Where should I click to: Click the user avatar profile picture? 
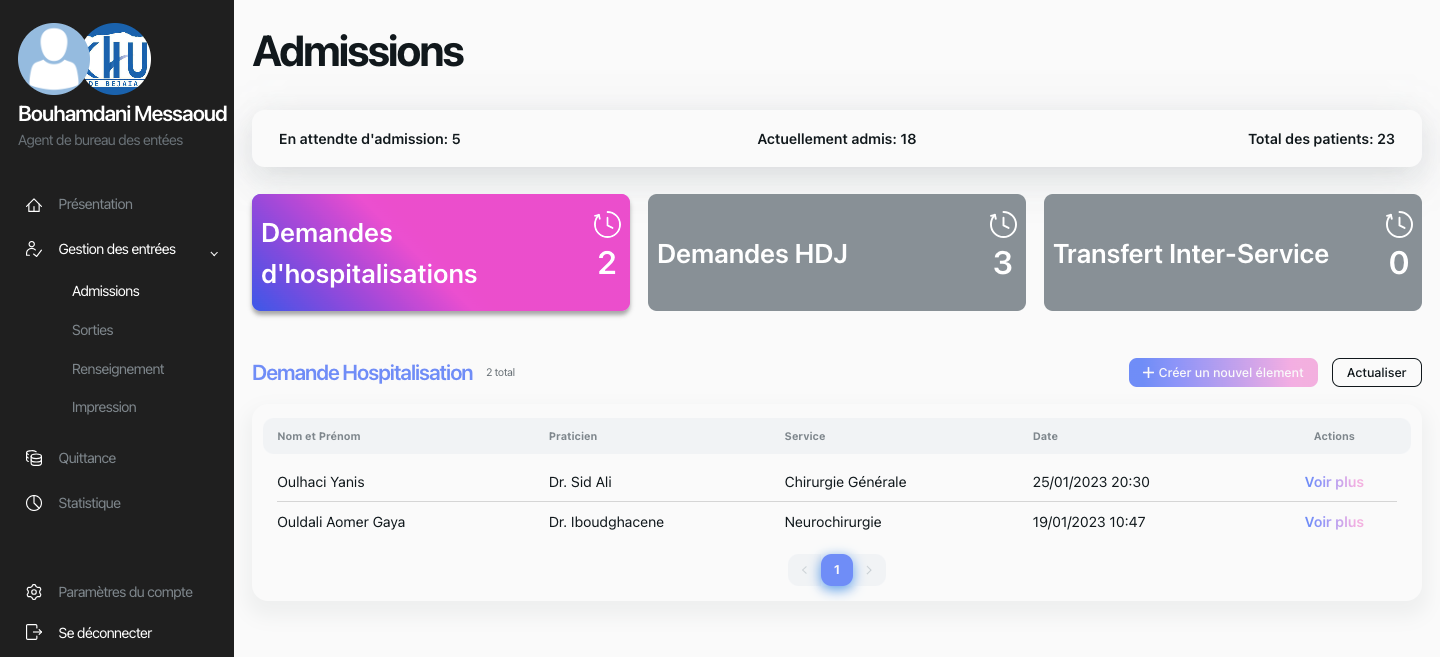click(50, 59)
